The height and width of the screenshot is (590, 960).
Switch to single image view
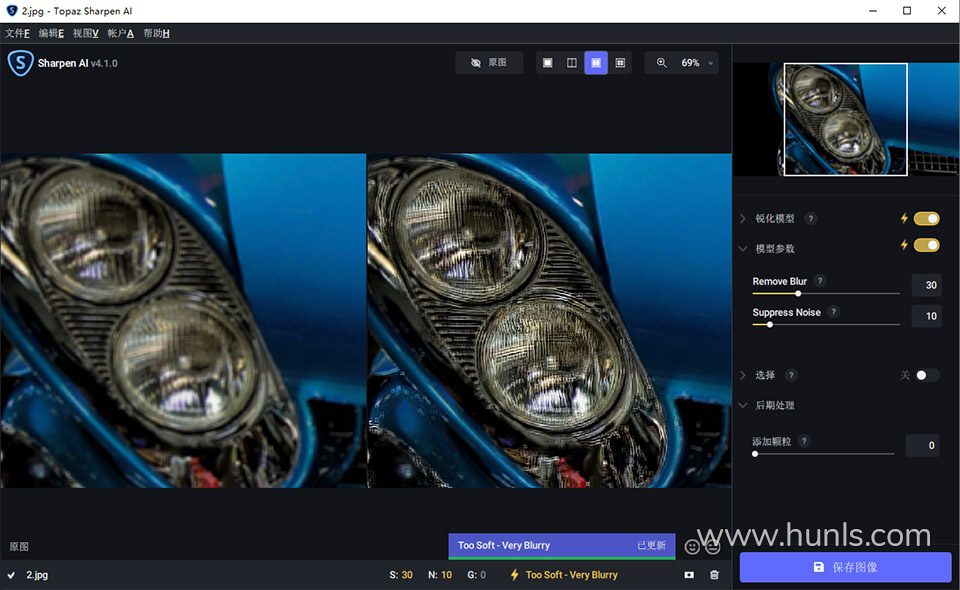[547, 63]
